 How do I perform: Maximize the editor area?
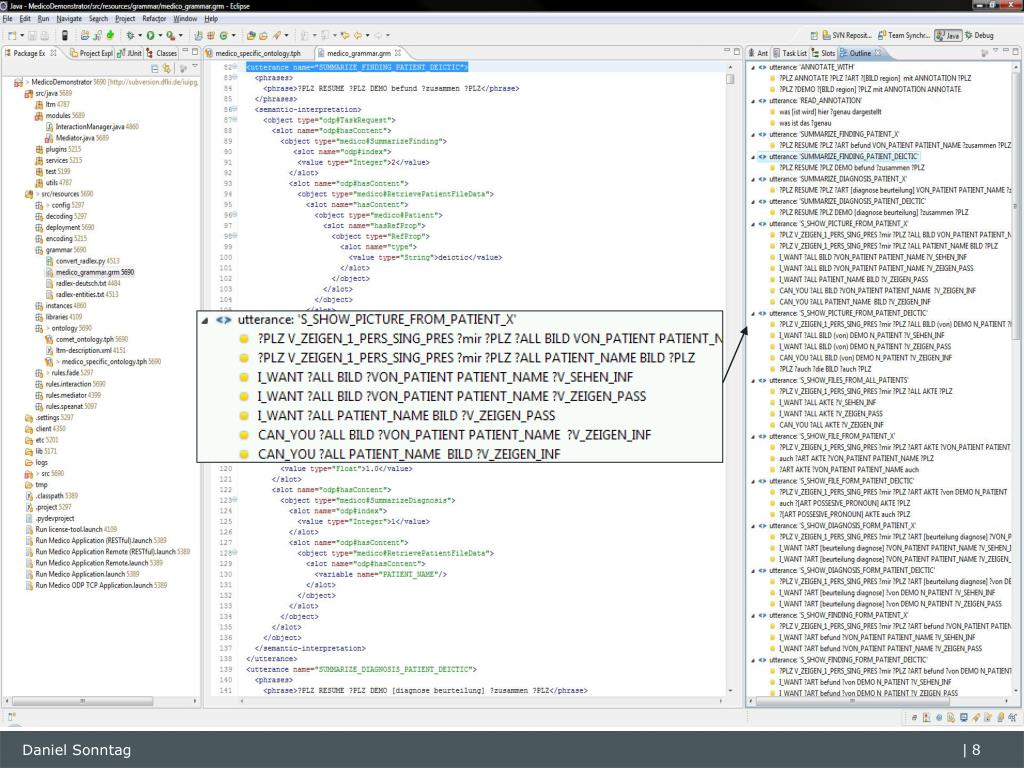(x=737, y=51)
